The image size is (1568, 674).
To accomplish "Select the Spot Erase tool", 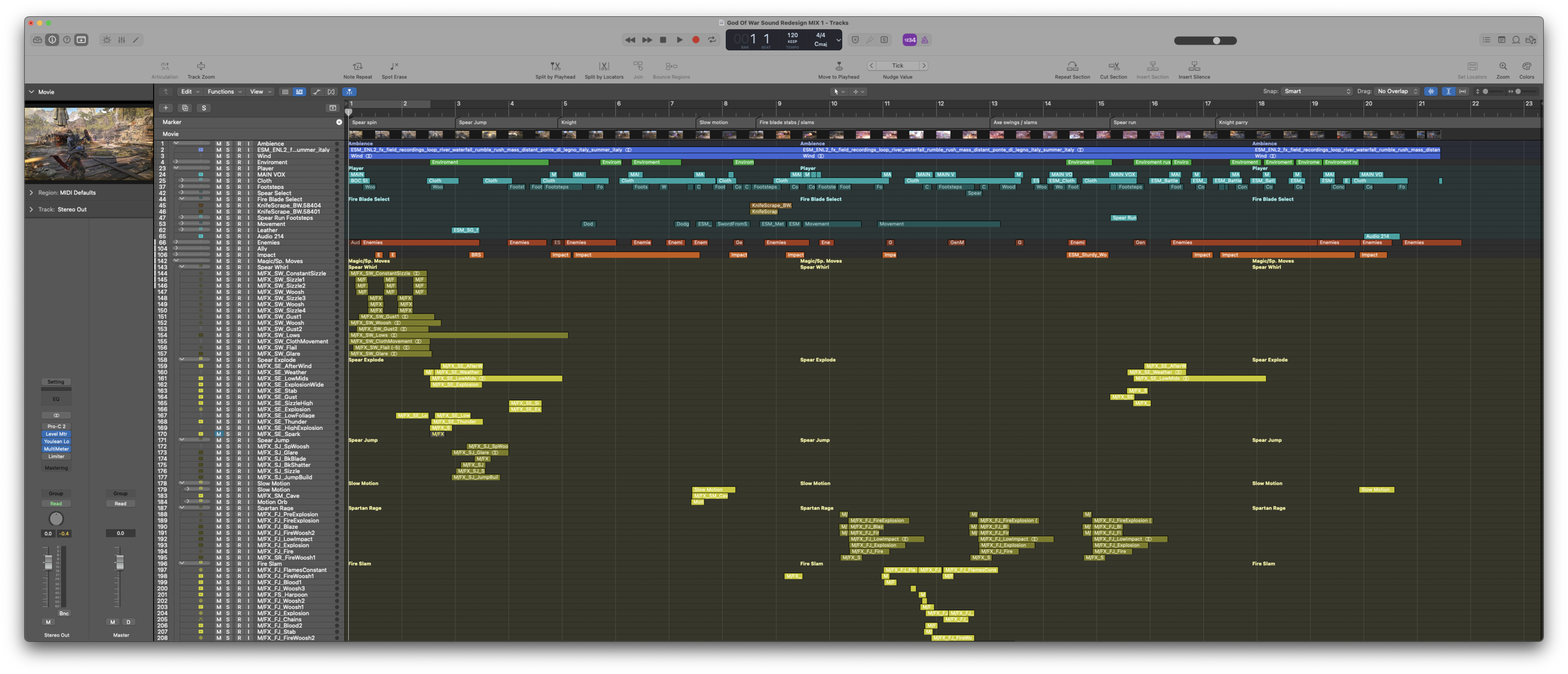I will (x=394, y=66).
